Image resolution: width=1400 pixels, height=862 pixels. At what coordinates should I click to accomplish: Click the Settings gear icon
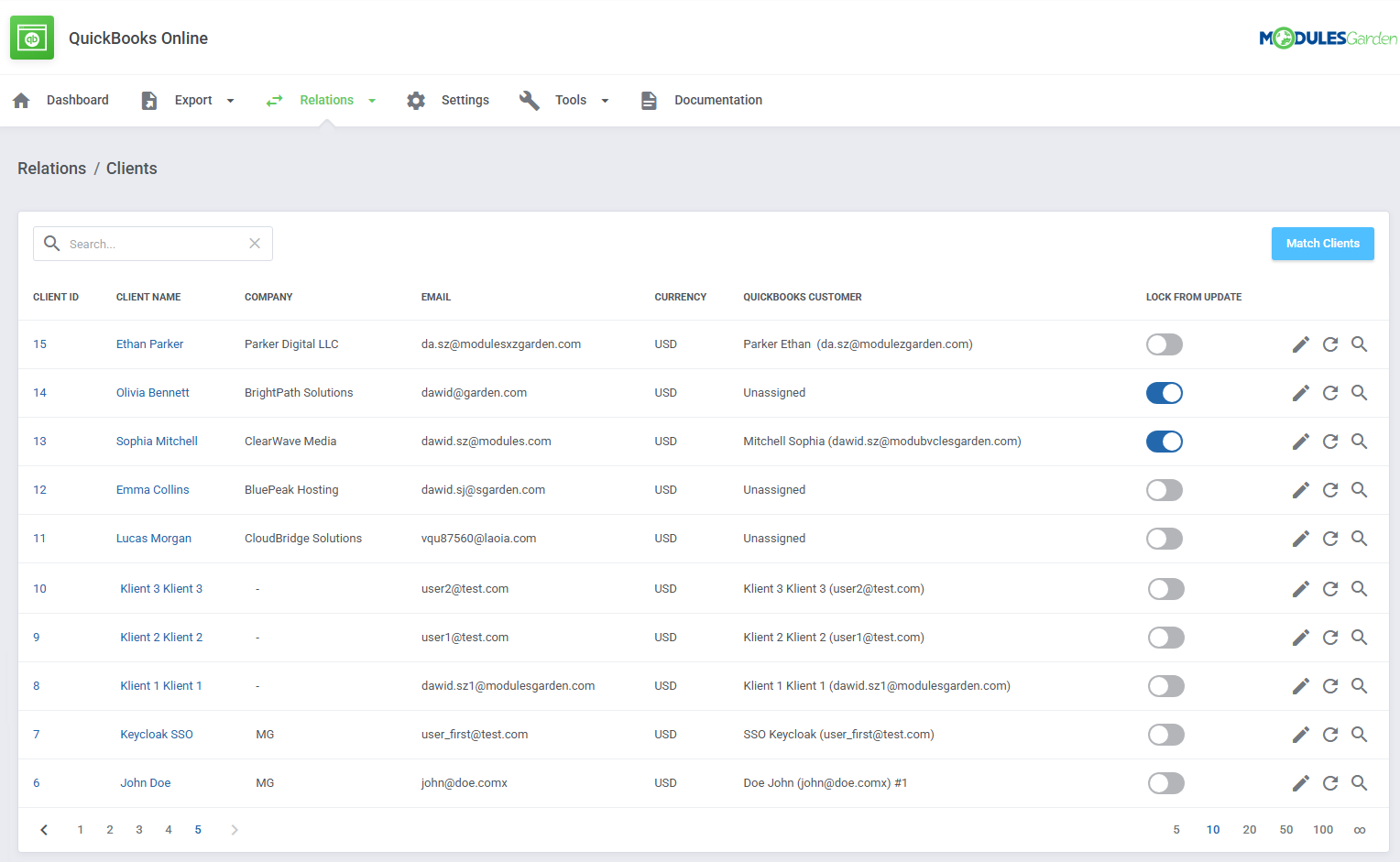pos(416,101)
